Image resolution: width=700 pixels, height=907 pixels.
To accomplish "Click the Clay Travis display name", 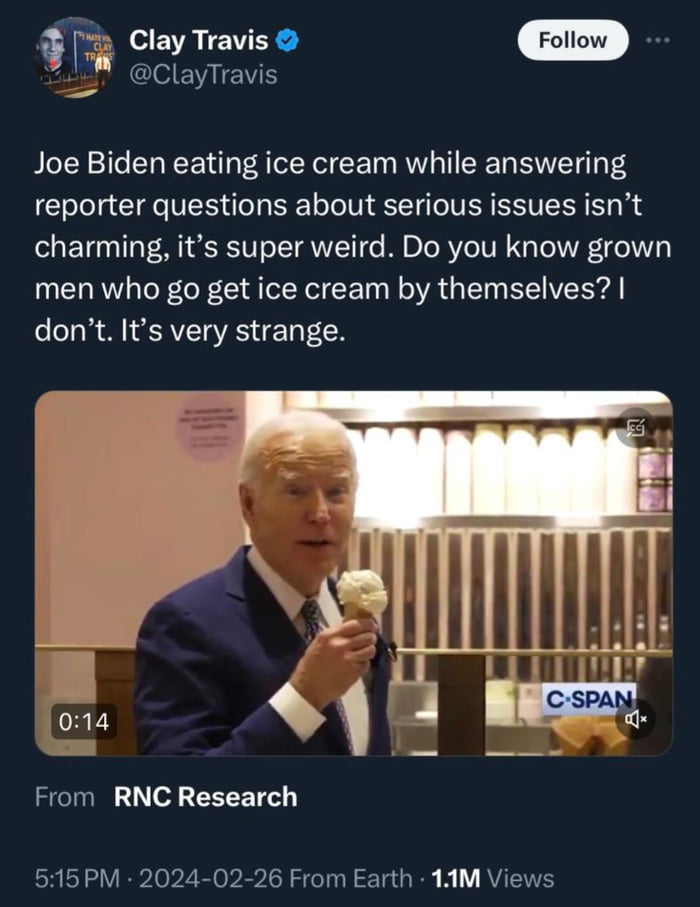I will 200,40.
